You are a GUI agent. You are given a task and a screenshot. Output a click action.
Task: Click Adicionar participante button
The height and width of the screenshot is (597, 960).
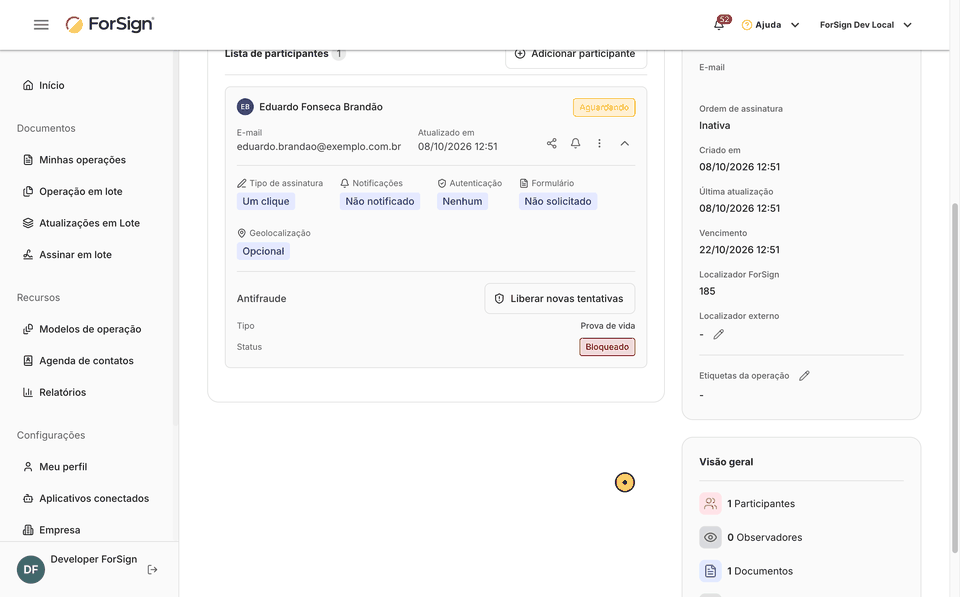576,54
